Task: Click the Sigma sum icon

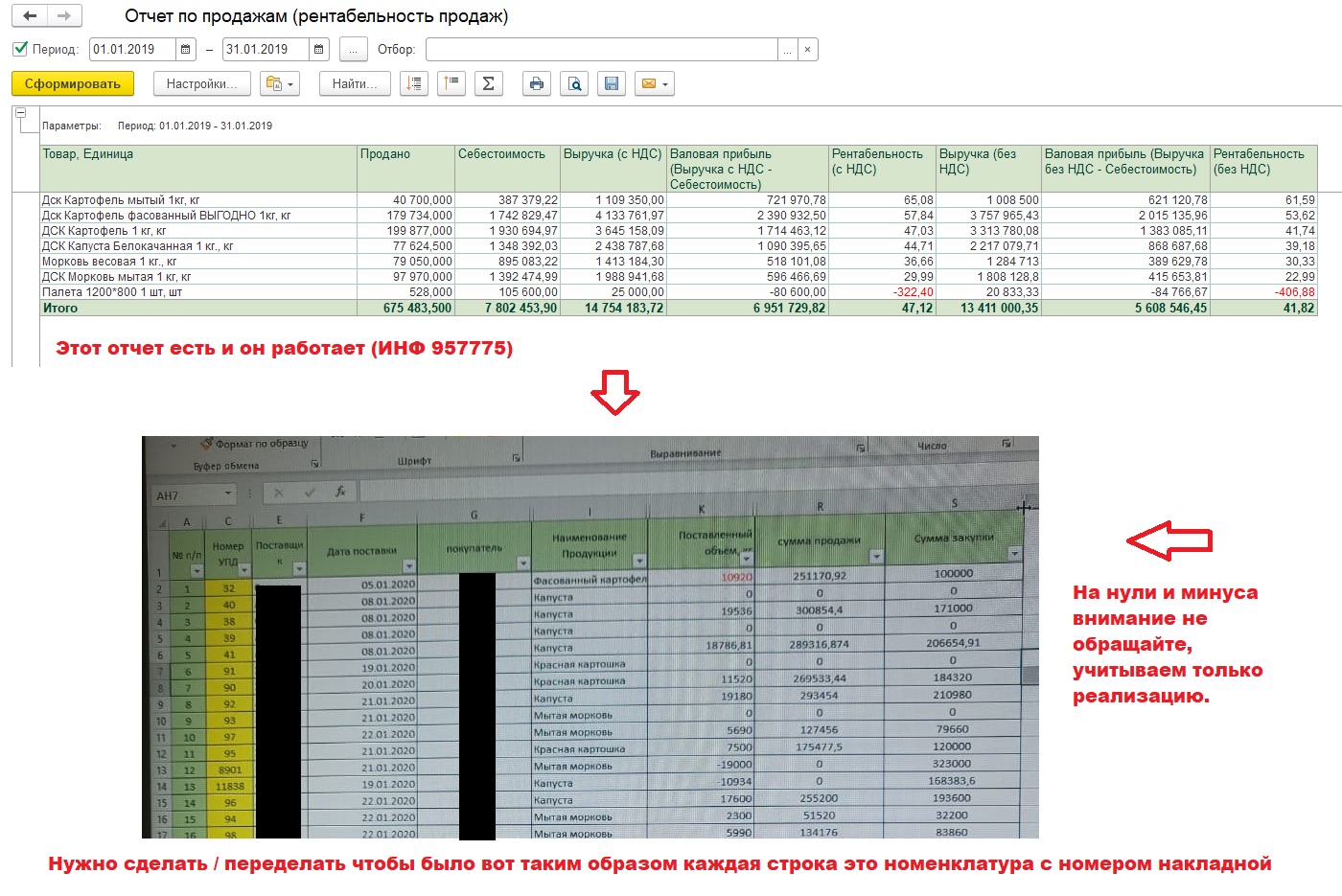Action: point(488,84)
